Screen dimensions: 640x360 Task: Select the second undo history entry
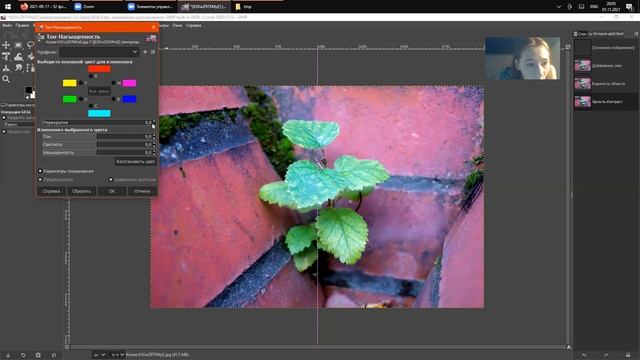coord(606,66)
